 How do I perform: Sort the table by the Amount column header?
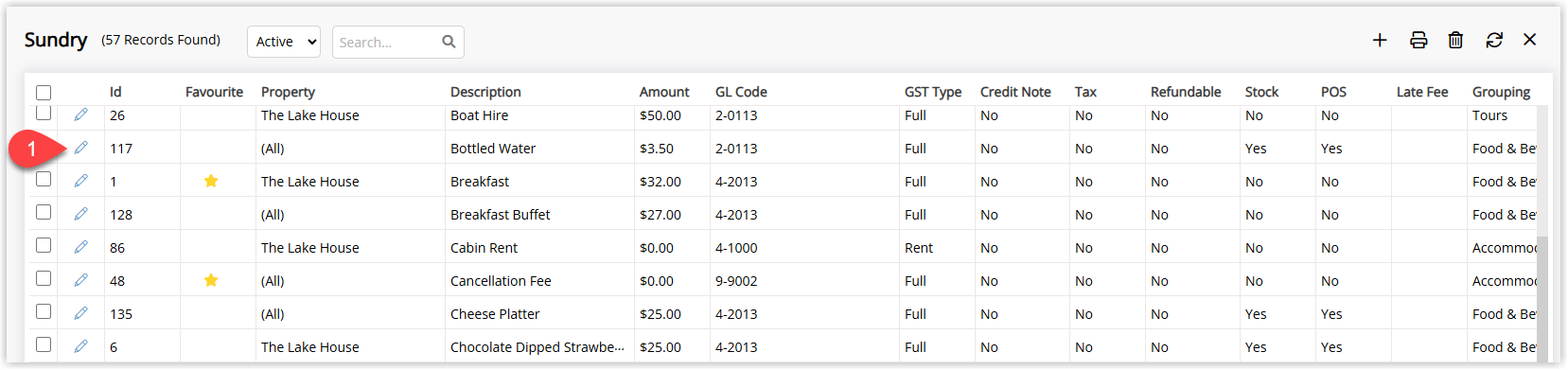[x=664, y=92]
